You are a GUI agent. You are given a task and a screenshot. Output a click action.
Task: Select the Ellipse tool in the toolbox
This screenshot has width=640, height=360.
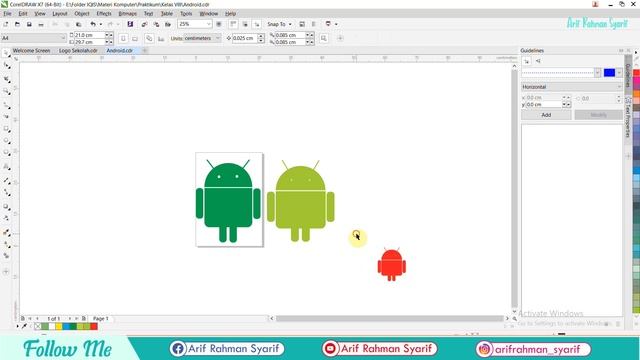pos(6,141)
